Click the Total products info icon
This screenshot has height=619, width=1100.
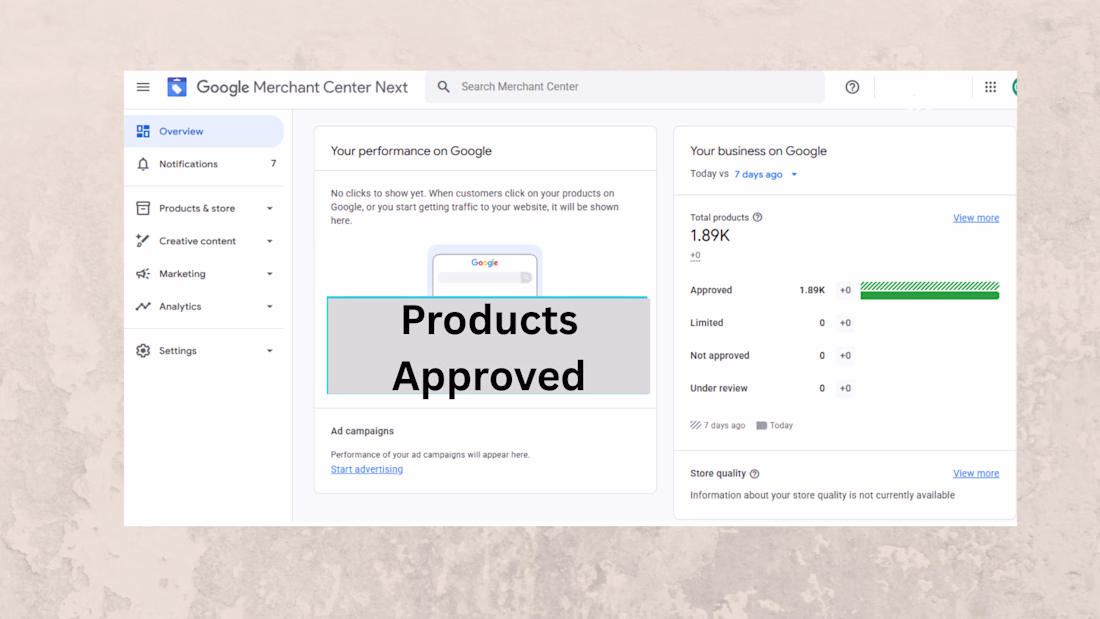pos(758,218)
